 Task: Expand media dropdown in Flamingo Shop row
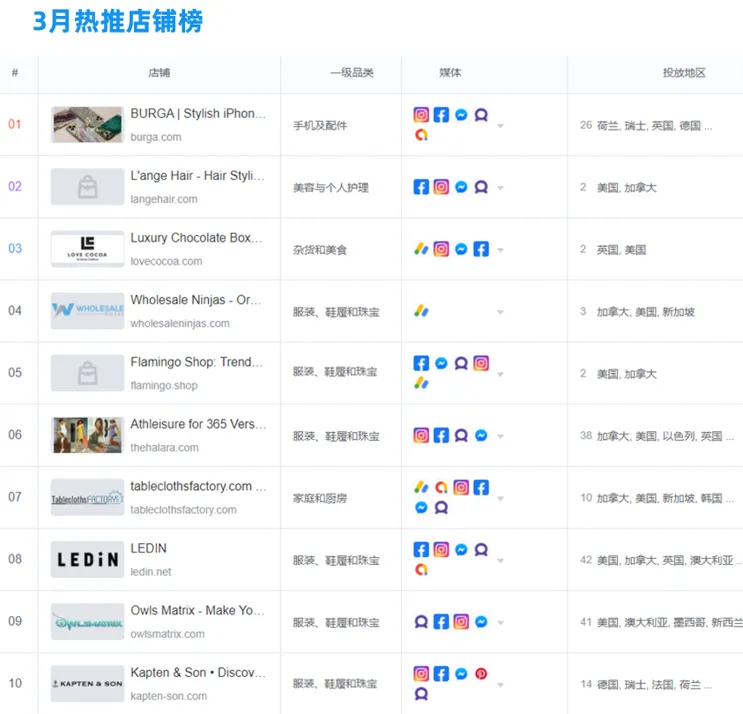pos(500,374)
